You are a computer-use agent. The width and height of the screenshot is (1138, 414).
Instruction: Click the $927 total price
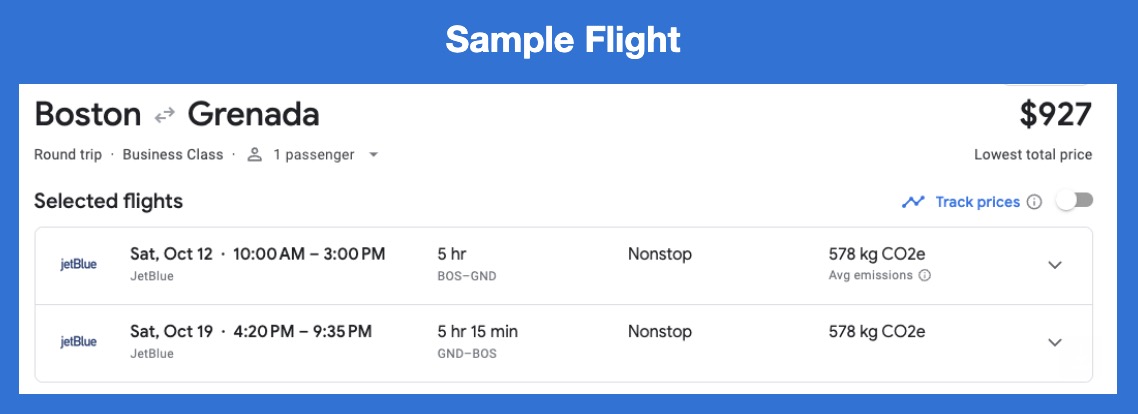click(1055, 115)
